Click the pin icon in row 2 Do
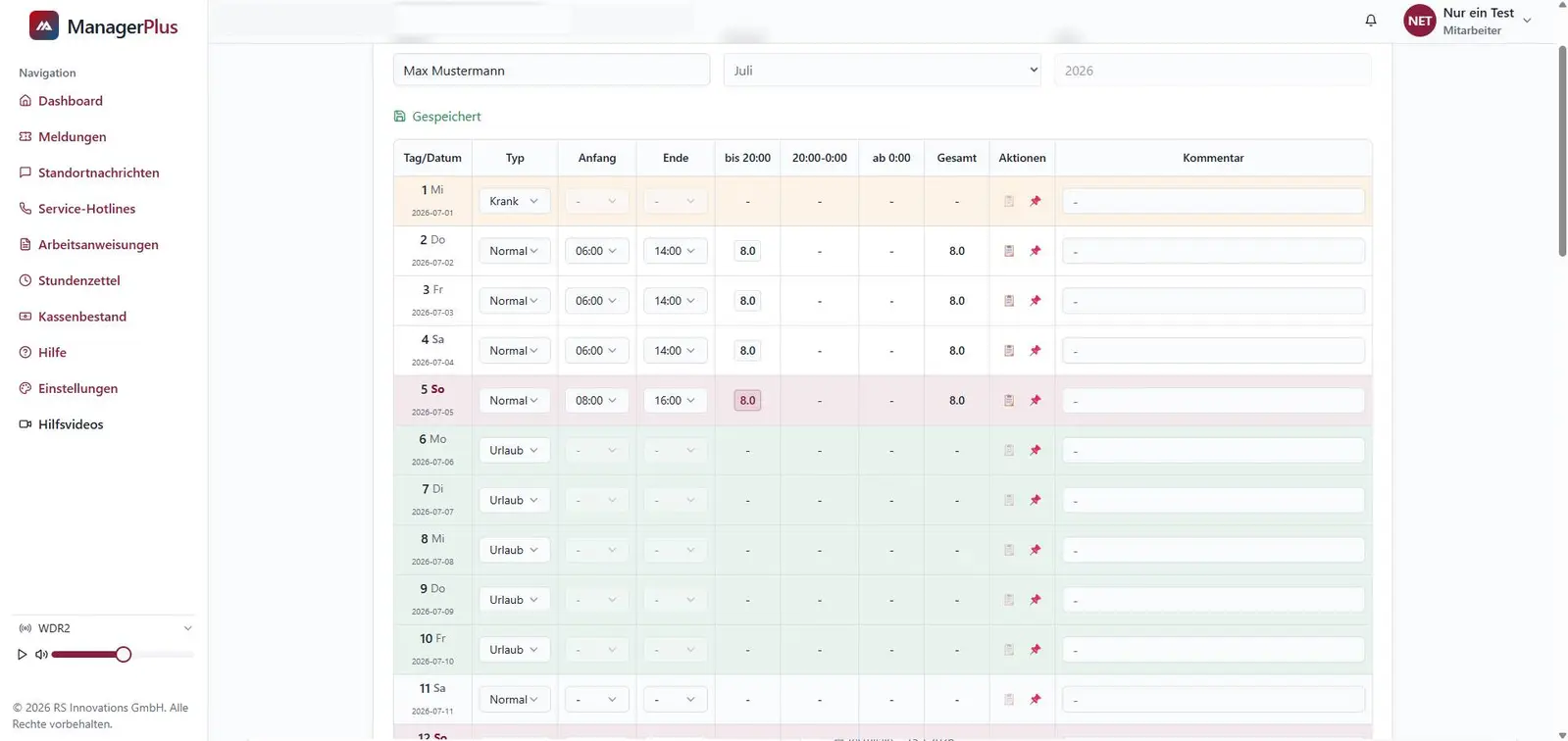This screenshot has width=1568, height=741. coord(1036,251)
